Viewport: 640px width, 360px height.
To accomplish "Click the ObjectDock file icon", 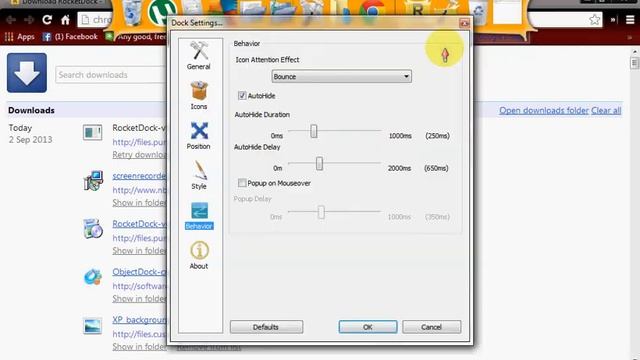I will pos(93,277).
